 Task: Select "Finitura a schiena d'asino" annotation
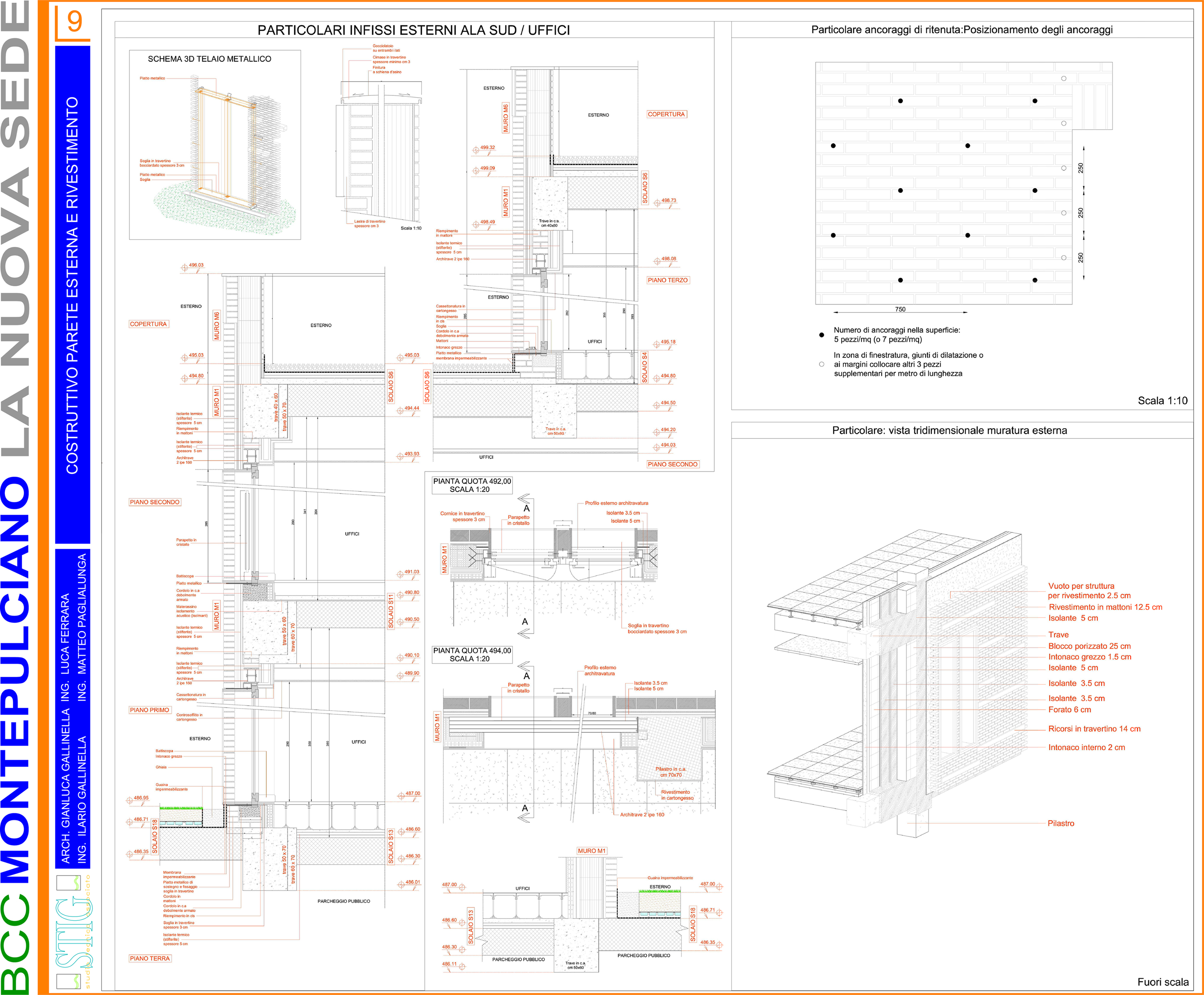(x=387, y=70)
